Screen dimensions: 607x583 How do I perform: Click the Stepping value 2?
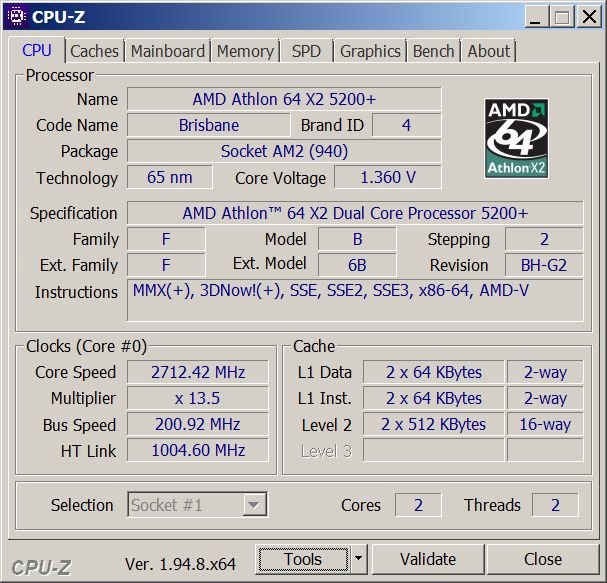click(x=544, y=239)
